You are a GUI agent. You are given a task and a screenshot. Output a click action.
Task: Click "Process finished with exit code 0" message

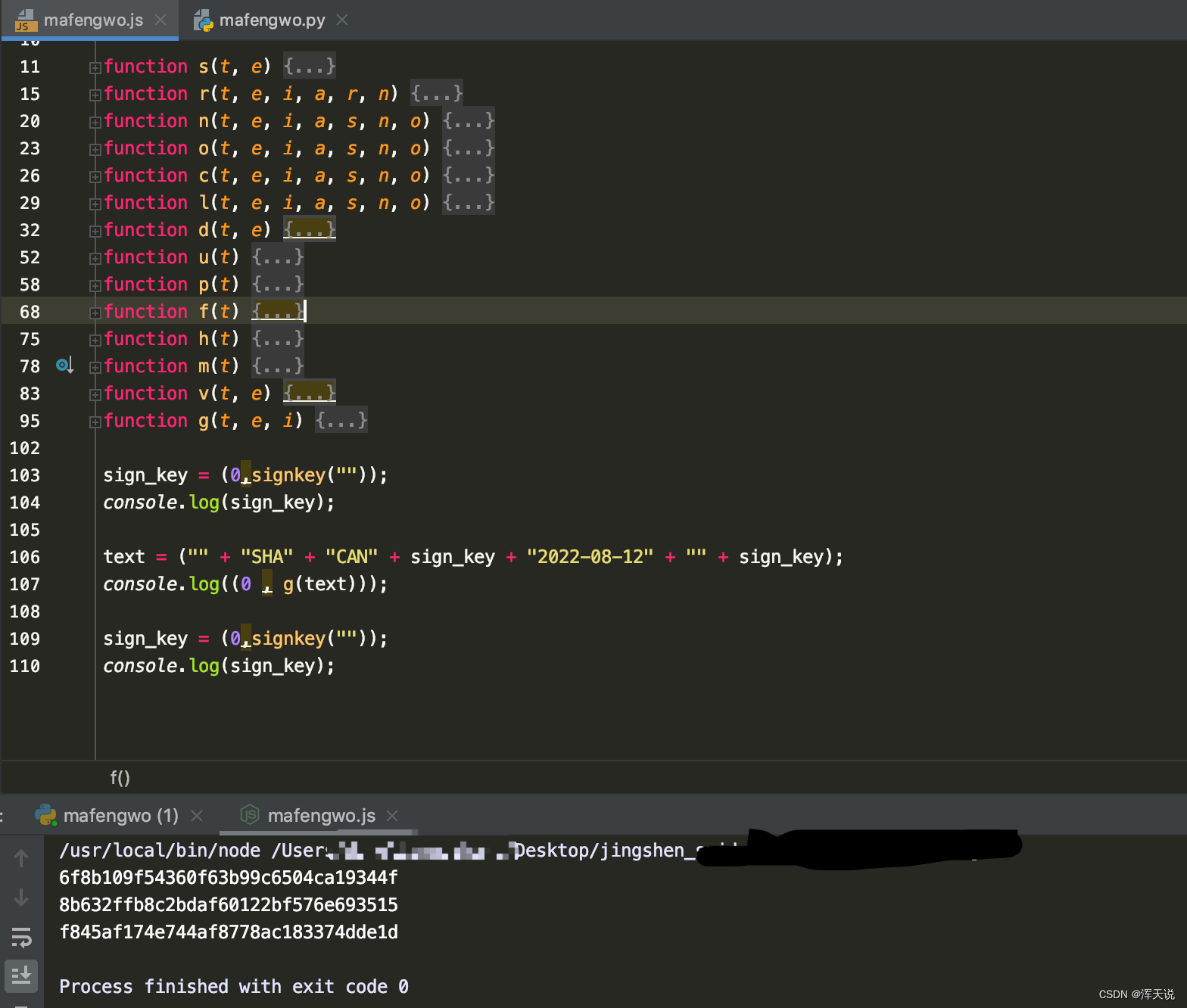pyautogui.click(x=234, y=987)
